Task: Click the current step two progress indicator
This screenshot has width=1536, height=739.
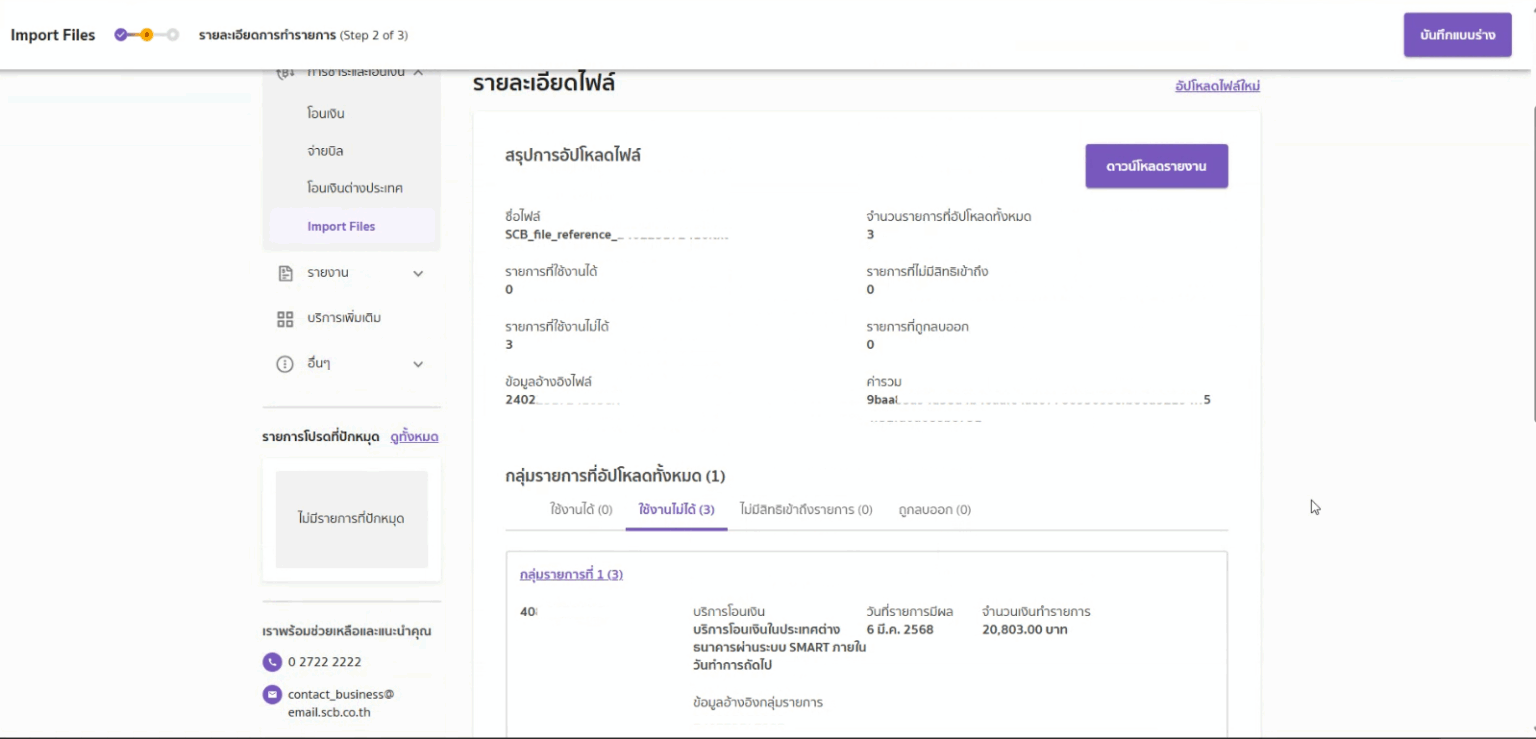Action: (146, 35)
